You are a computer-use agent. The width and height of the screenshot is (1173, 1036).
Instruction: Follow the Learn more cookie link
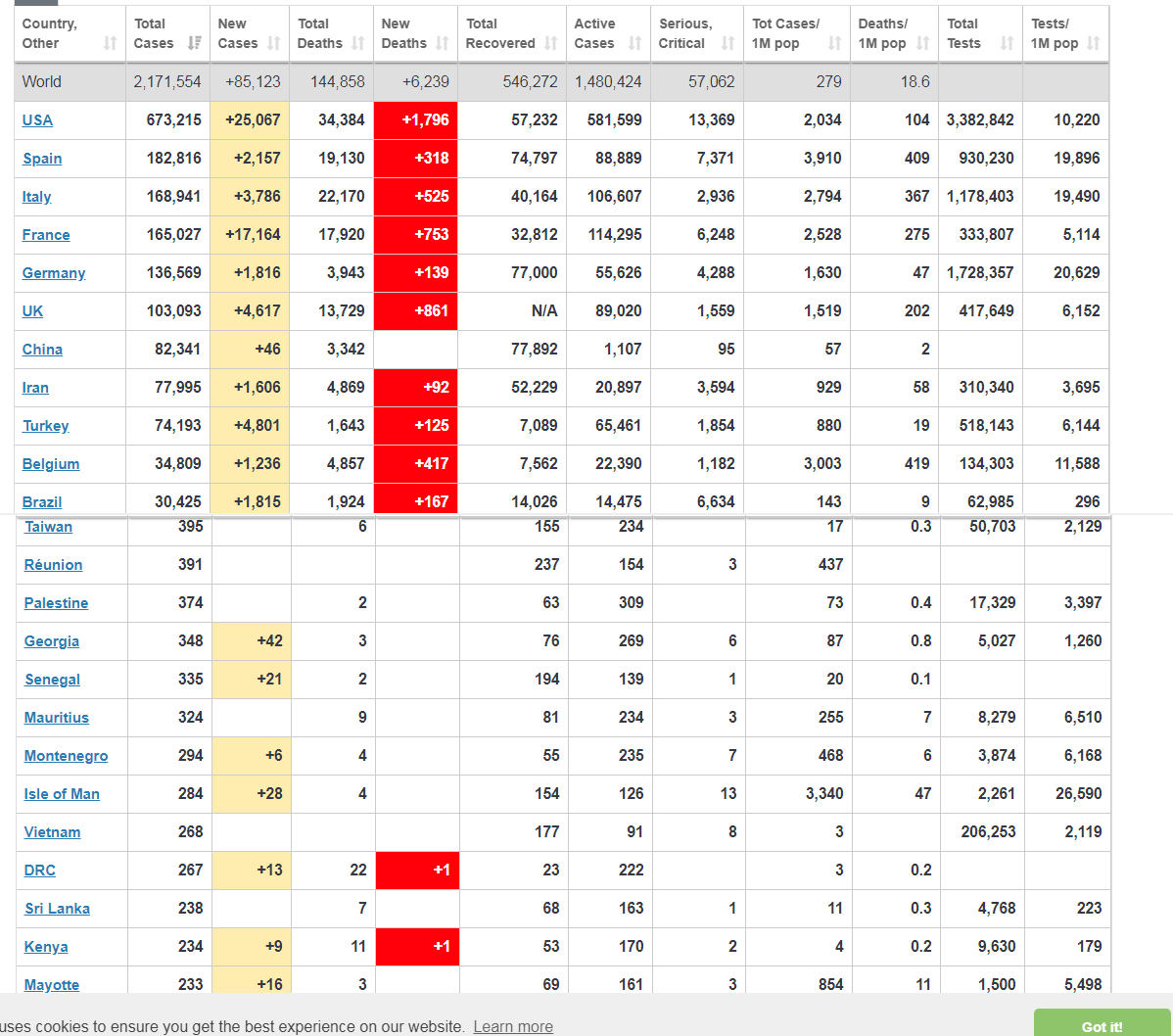coord(513,1026)
